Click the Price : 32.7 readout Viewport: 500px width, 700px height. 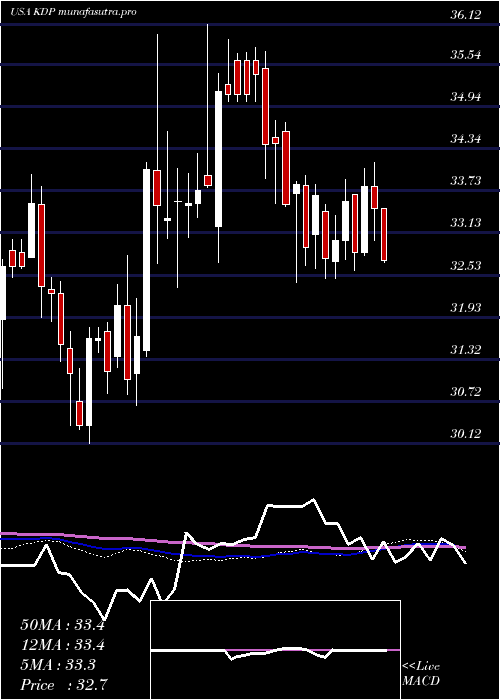pos(62,685)
